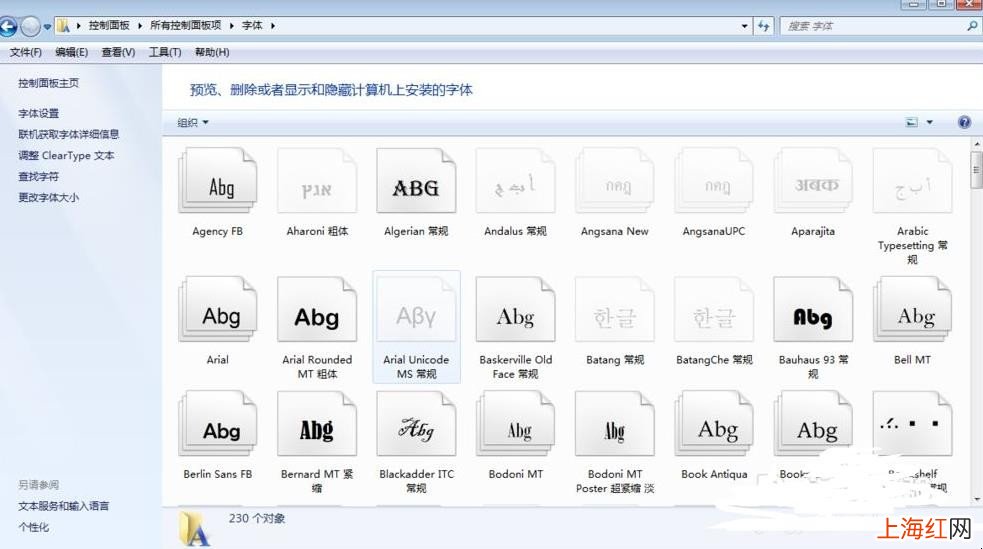Select the BatangChe font icon
This screenshot has height=549, width=983.
point(713,310)
